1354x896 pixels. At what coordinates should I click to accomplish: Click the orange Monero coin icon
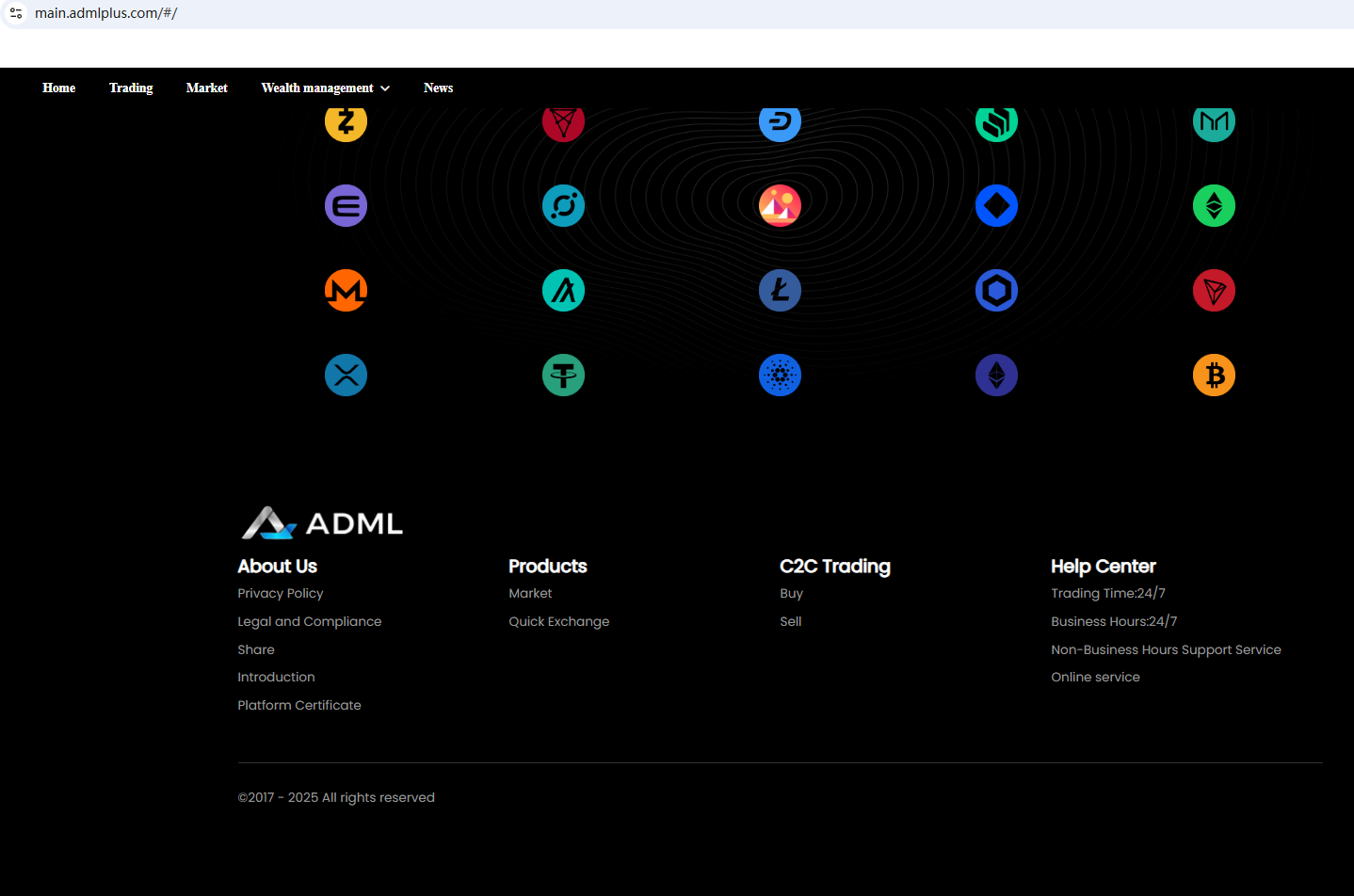(x=346, y=291)
